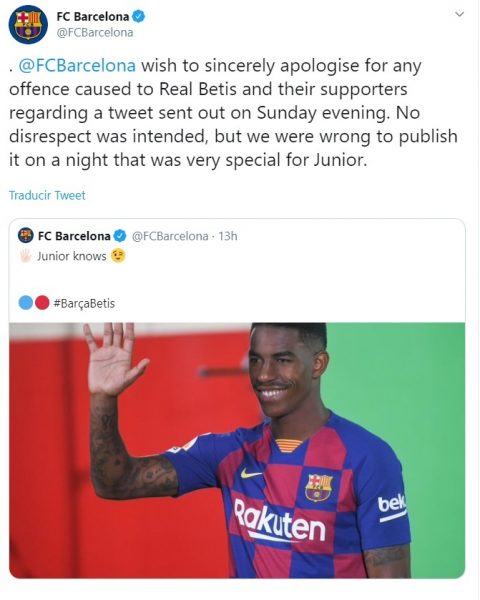The width and height of the screenshot is (480, 600).
Task: Click the raised hand emoji before Junior knows
Action: (26, 256)
